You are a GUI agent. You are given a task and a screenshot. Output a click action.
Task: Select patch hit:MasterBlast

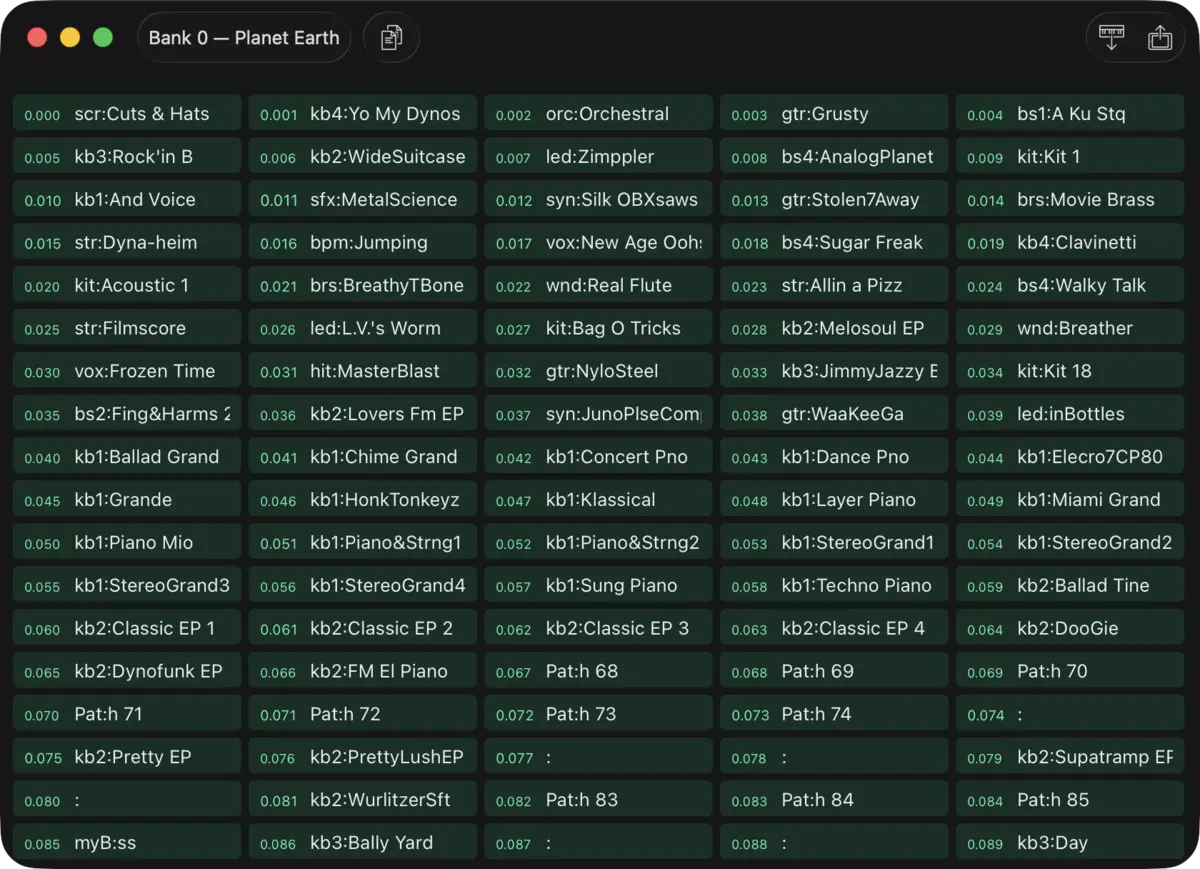[x=364, y=371]
